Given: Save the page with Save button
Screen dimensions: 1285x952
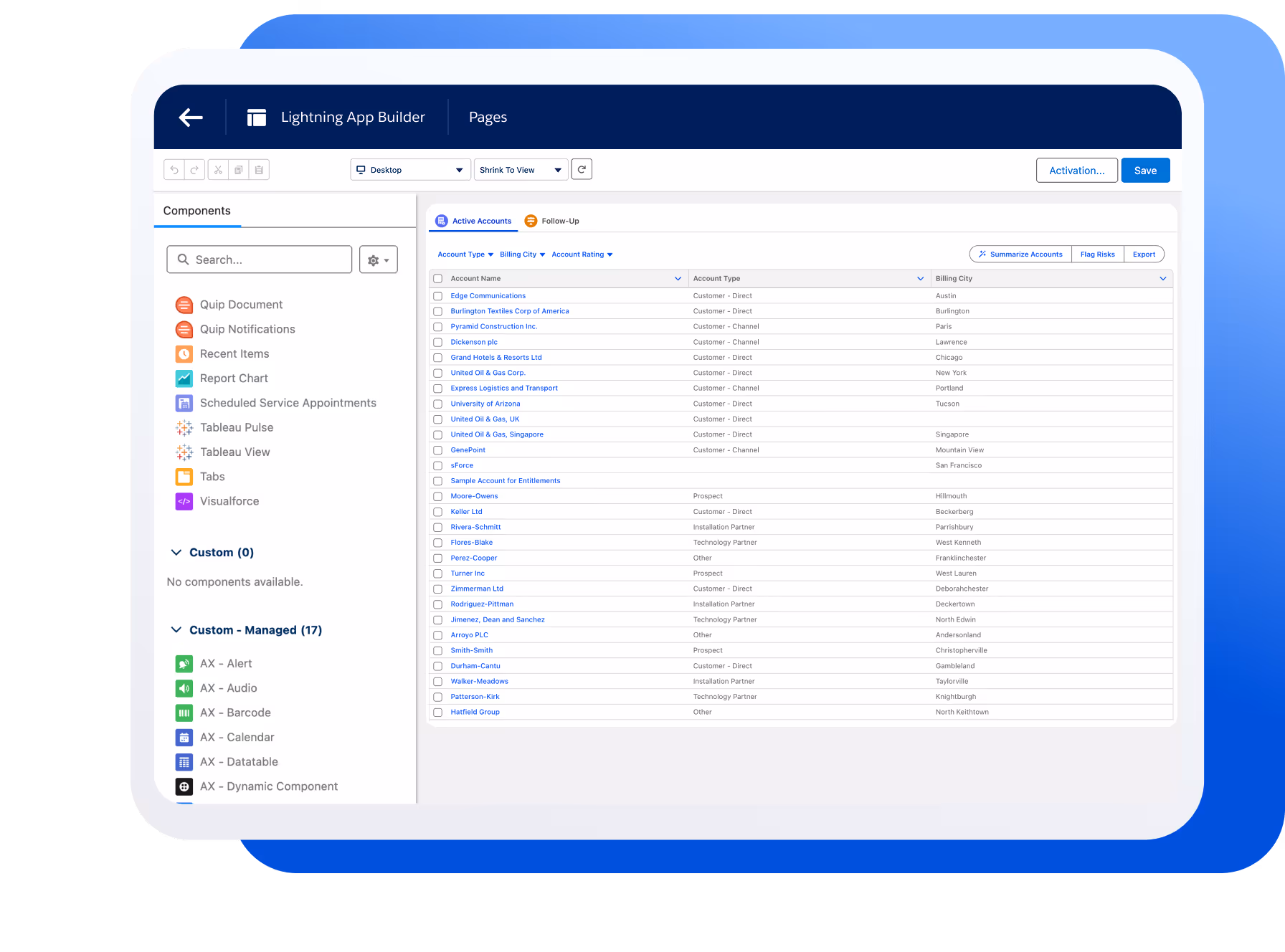Looking at the screenshot, I should coord(1145,171).
